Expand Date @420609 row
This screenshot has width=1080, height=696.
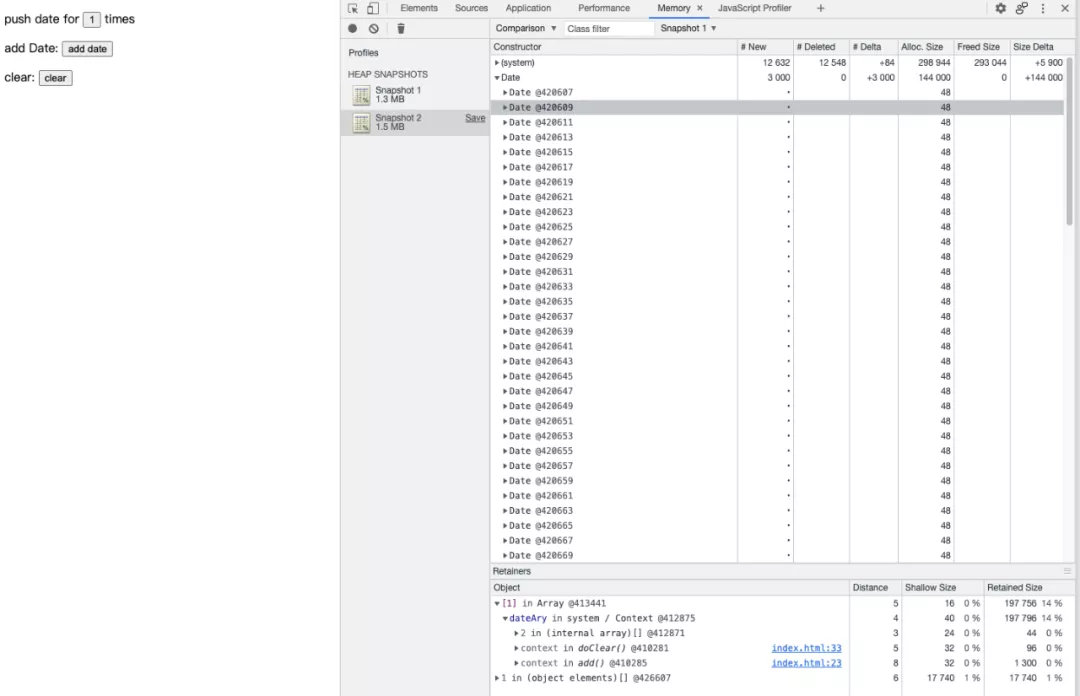(505, 108)
